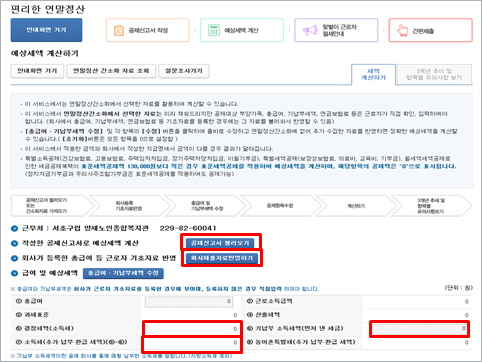Viewport: 482px width, 362px height.
Task: Focus the 기납부 소득세액 input field
Action: [419, 329]
